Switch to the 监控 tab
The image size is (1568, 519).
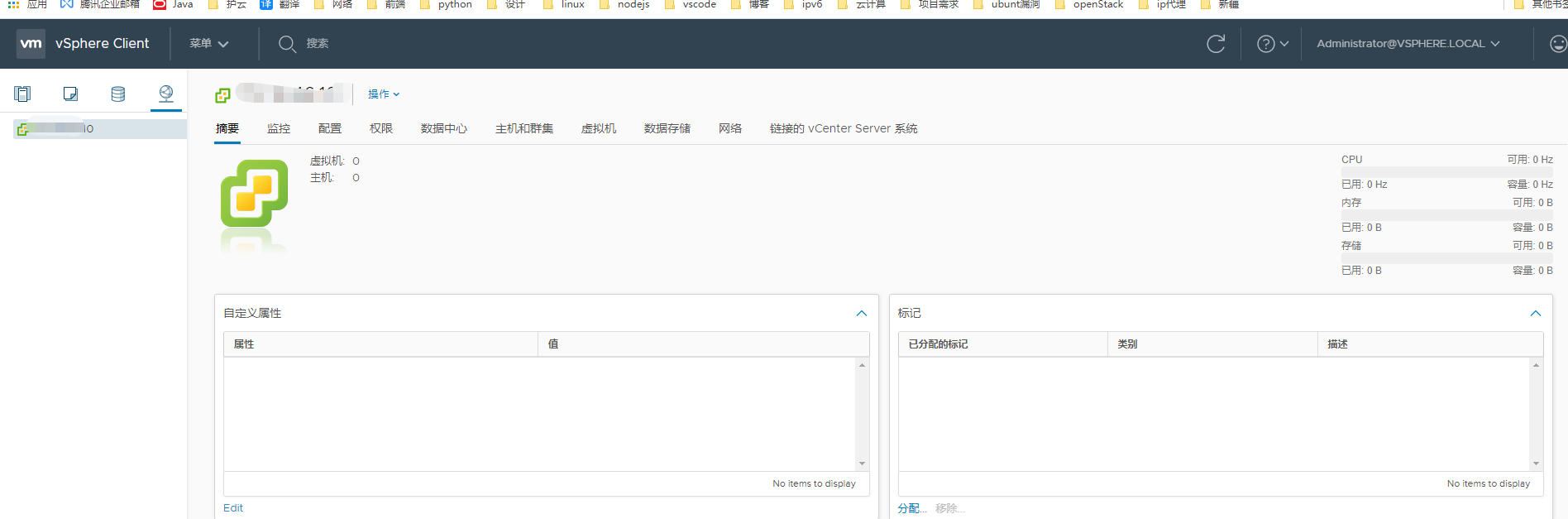tap(279, 129)
